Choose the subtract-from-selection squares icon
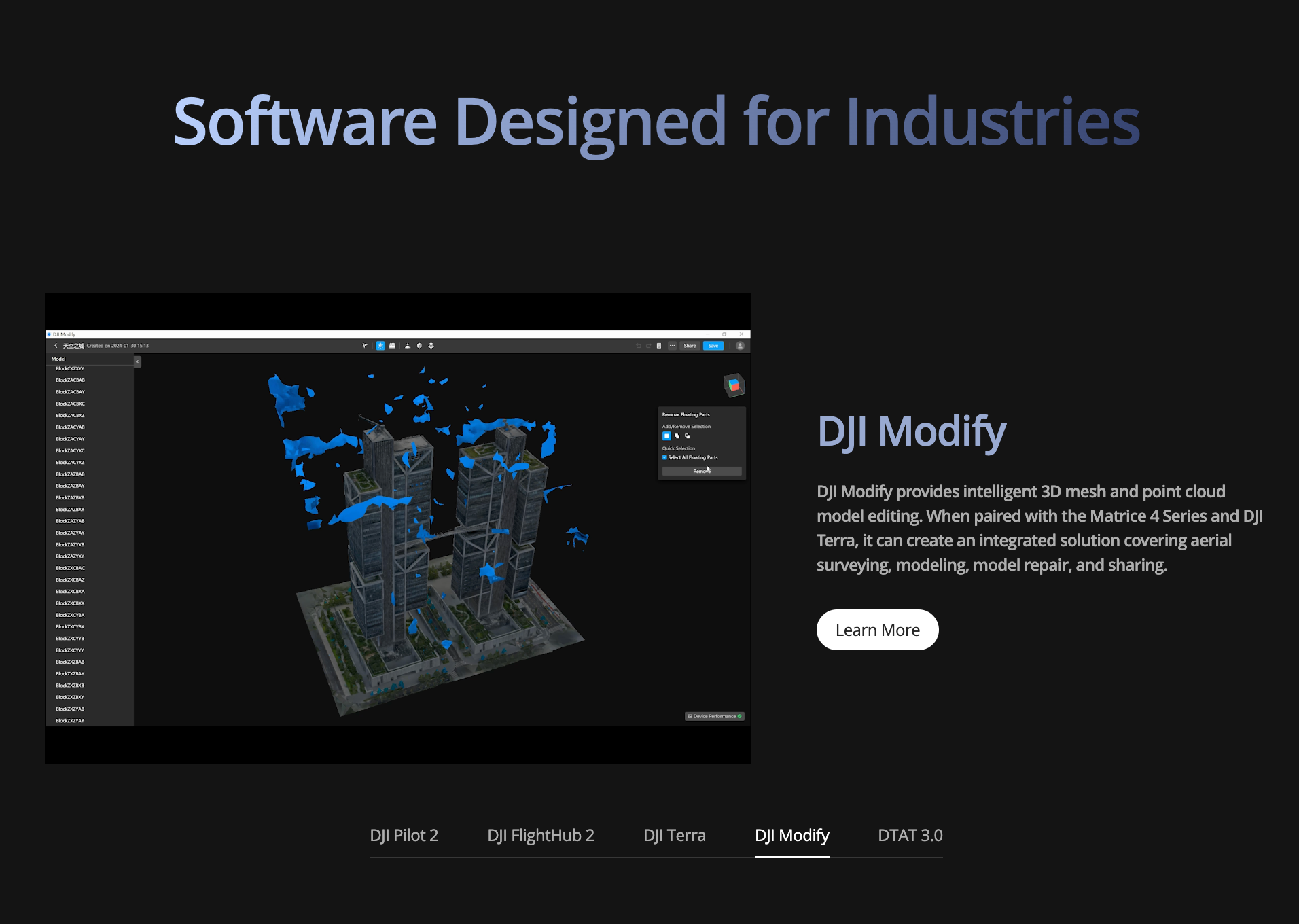The width and height of the screenshot is (1299, 924). 687,436
